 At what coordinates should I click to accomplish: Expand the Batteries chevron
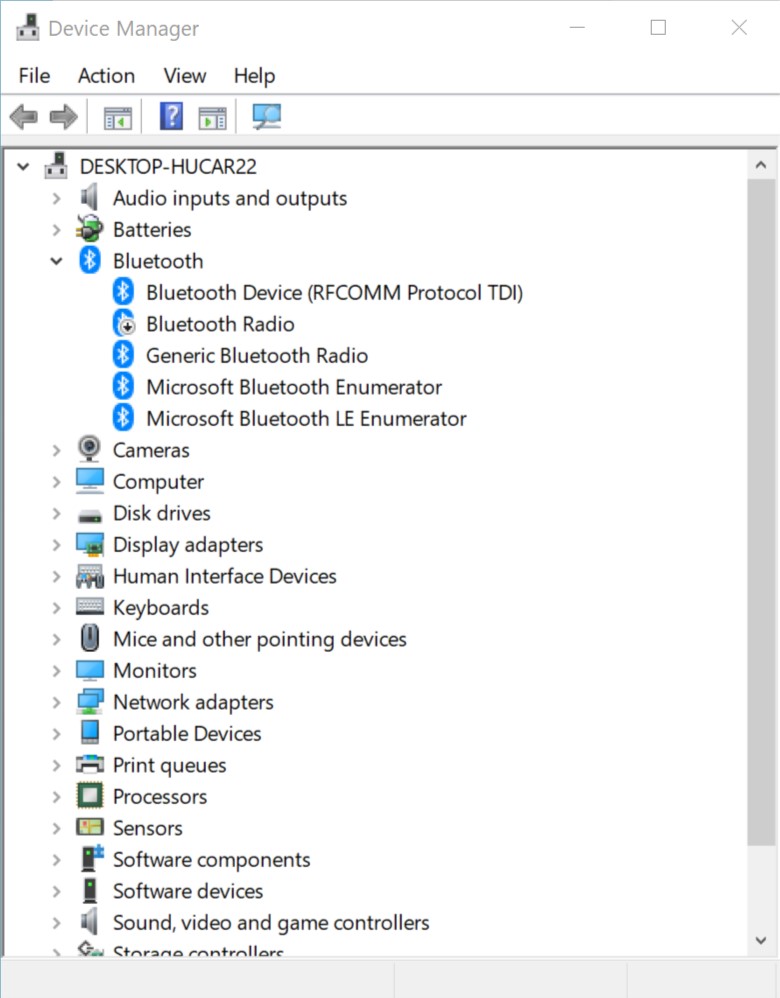click(x=57, y=230)
